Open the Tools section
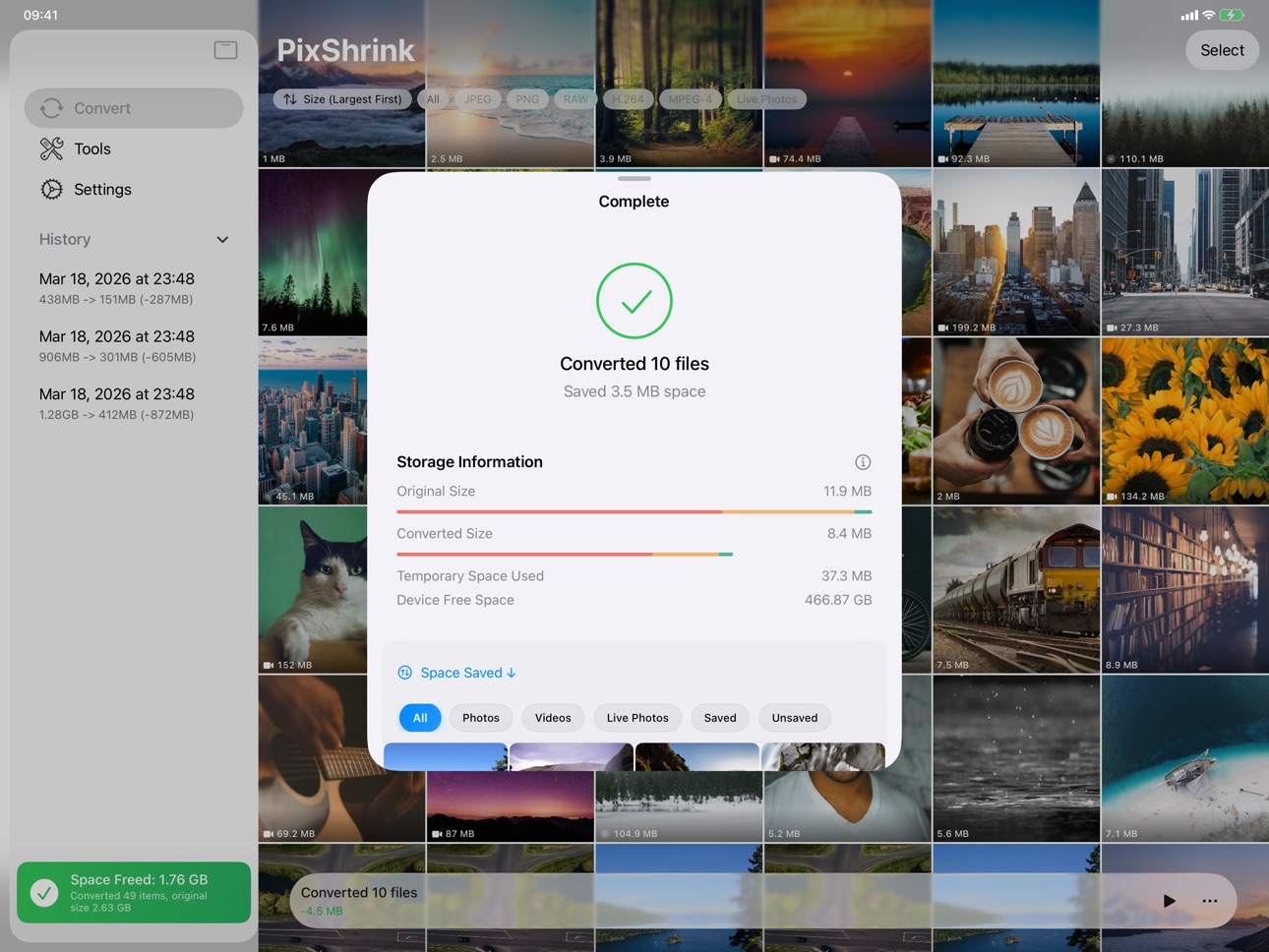 point(134,149)
